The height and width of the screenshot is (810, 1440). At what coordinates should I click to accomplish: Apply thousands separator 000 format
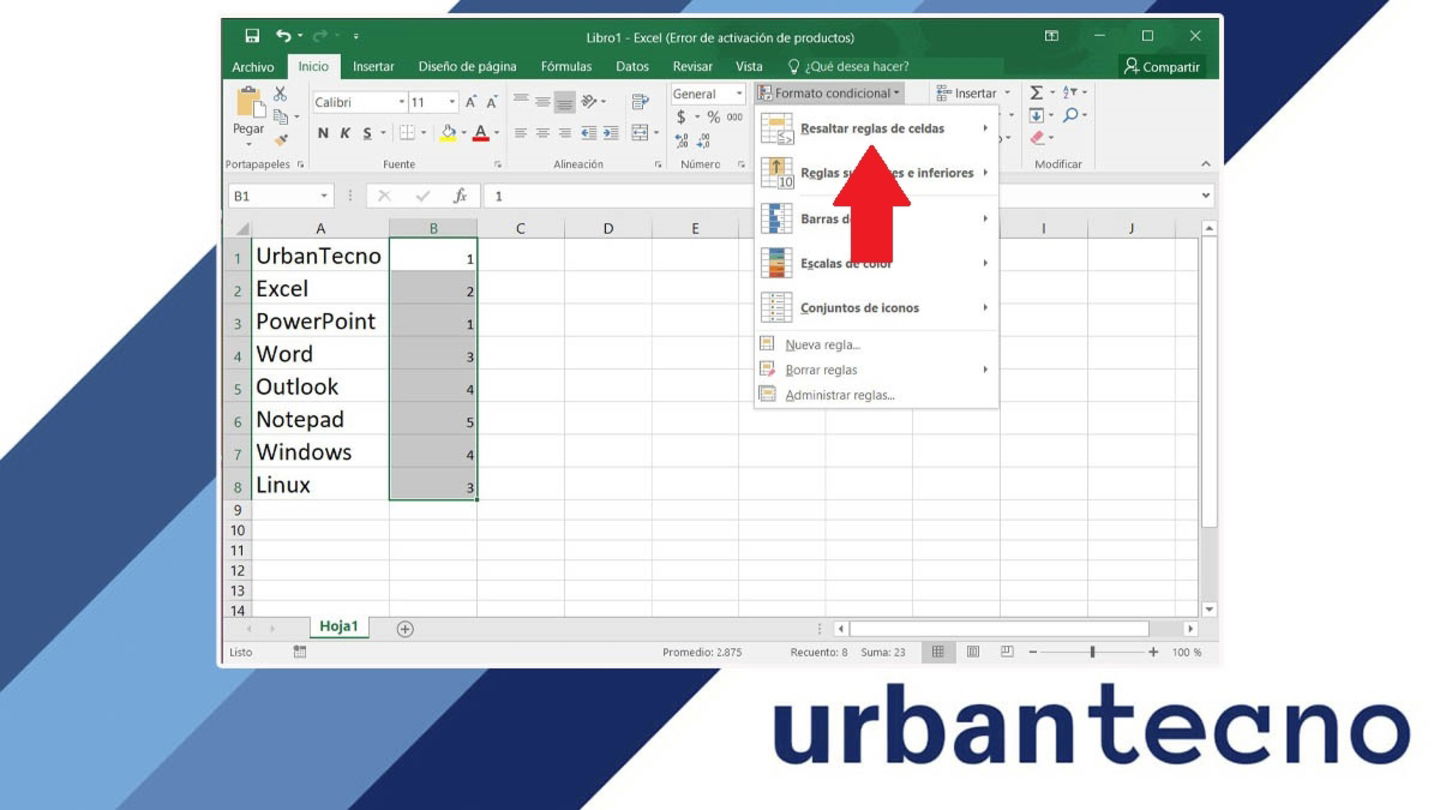pyautogui.click(x=735, y=117)
